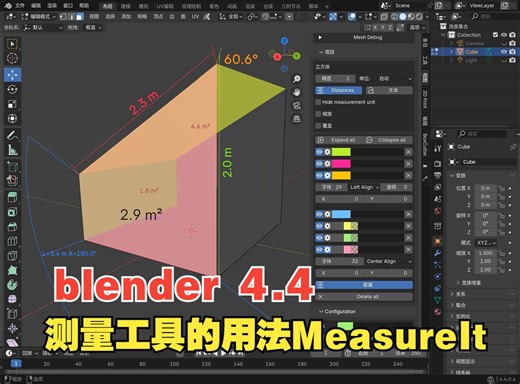This screenshot has width=520, height=384.
Task: Toggle the pin icon beside Cube in properties
Action: pyautogui.click(x=513, y=147)
